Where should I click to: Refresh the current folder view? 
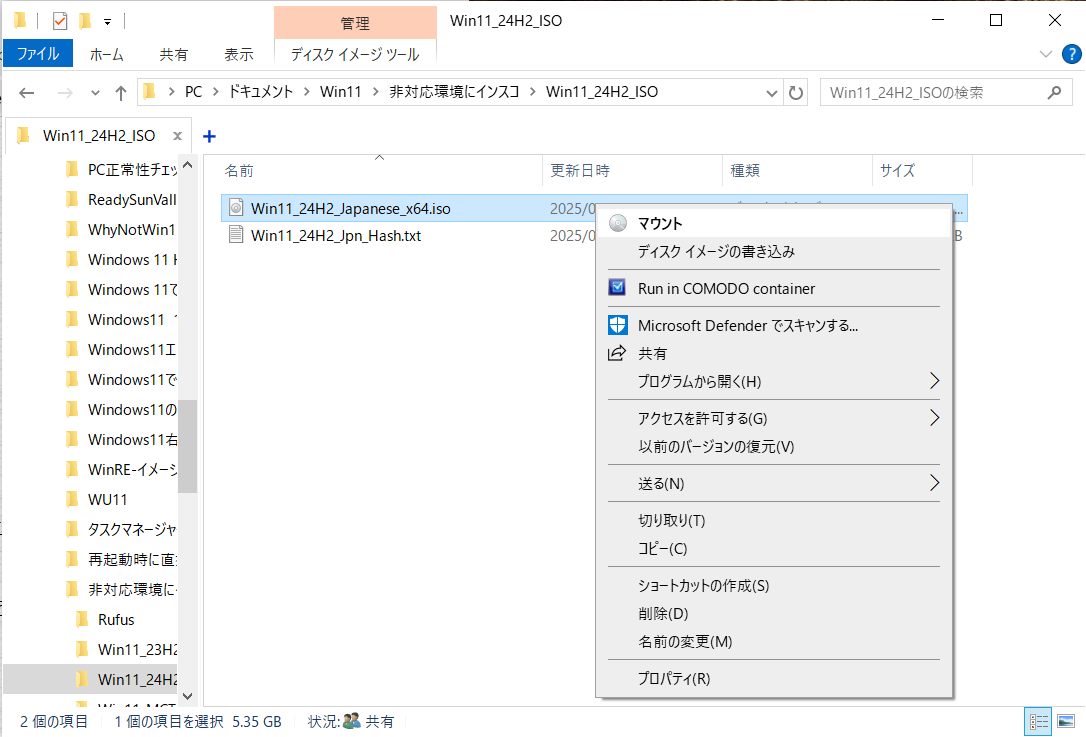[796, 93]
